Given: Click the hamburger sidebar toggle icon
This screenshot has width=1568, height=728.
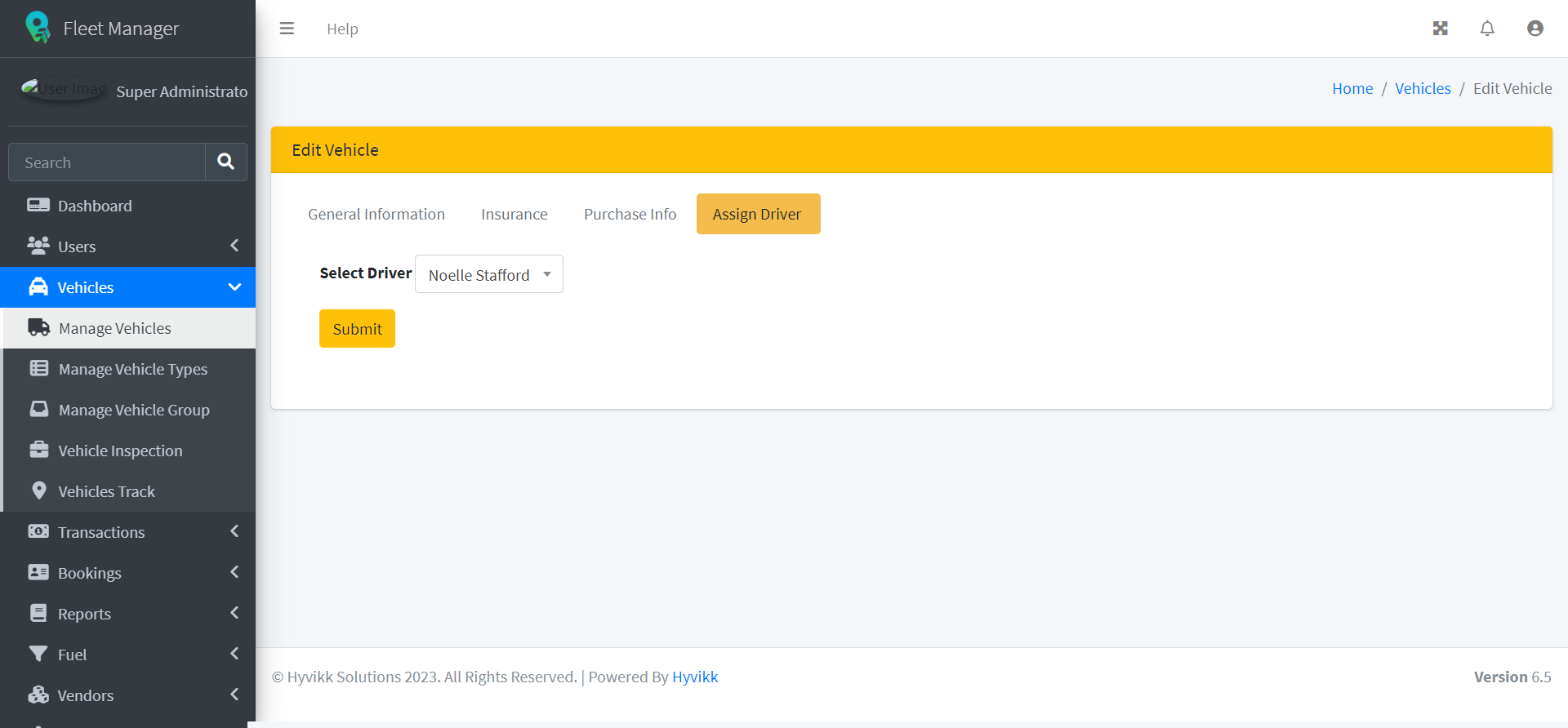Looking at the screenshot, I should pyautogui.click(x=287, y=29).
